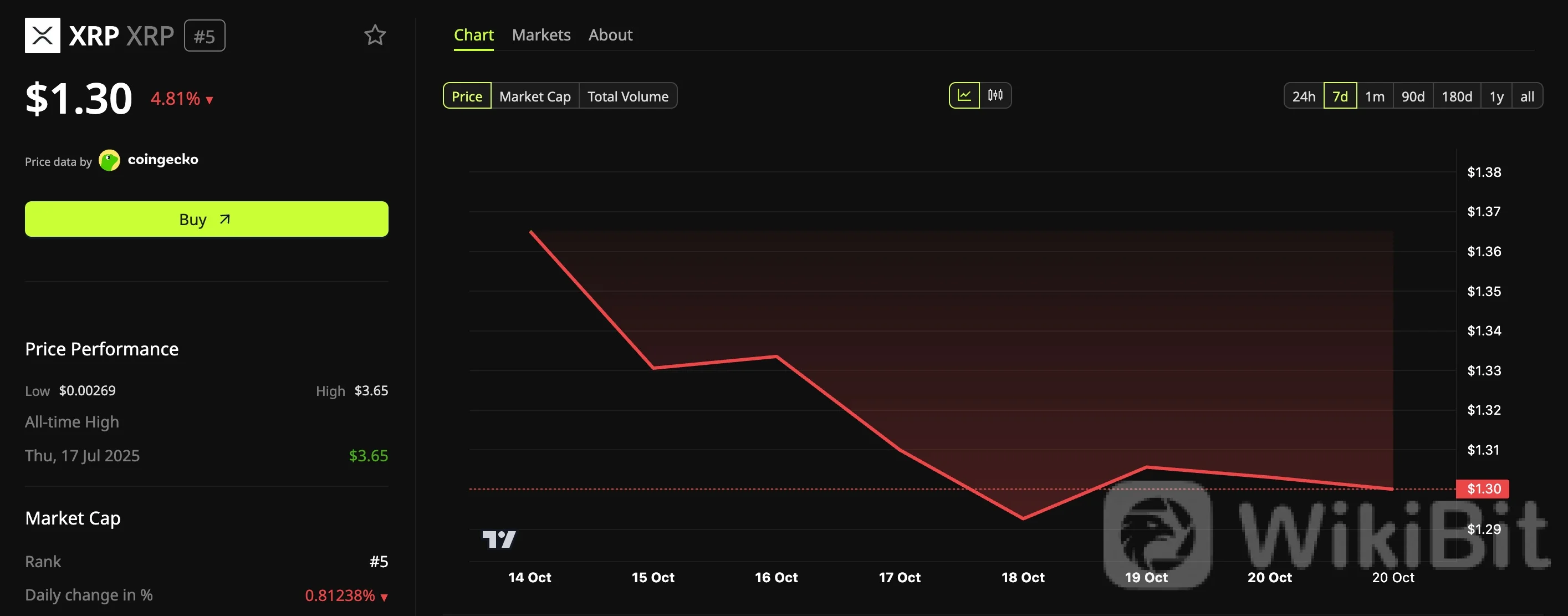Image resolution: width=1568 pixels, height=616 pixels.
Task: Set chart range to 90d
Action: coord(1413,96)
